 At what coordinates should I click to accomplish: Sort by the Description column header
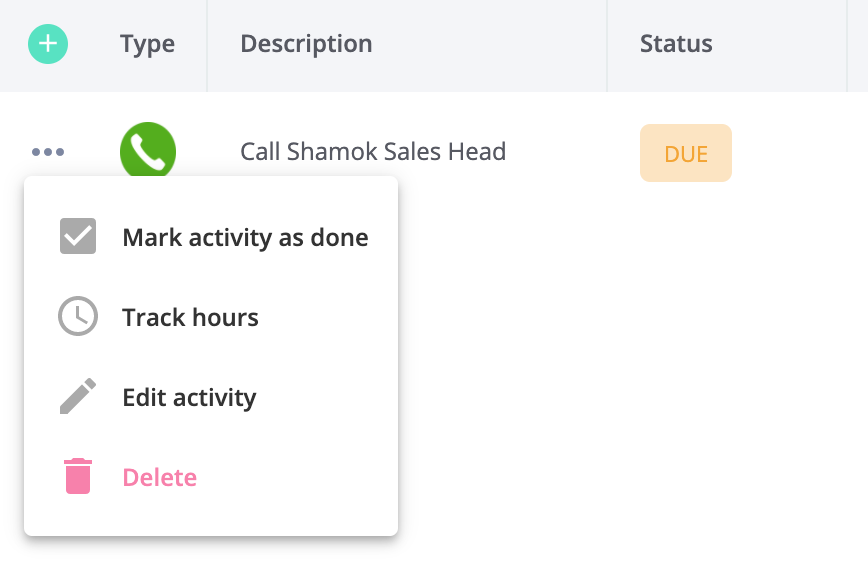pyautogui.click(x=306, y=44)
